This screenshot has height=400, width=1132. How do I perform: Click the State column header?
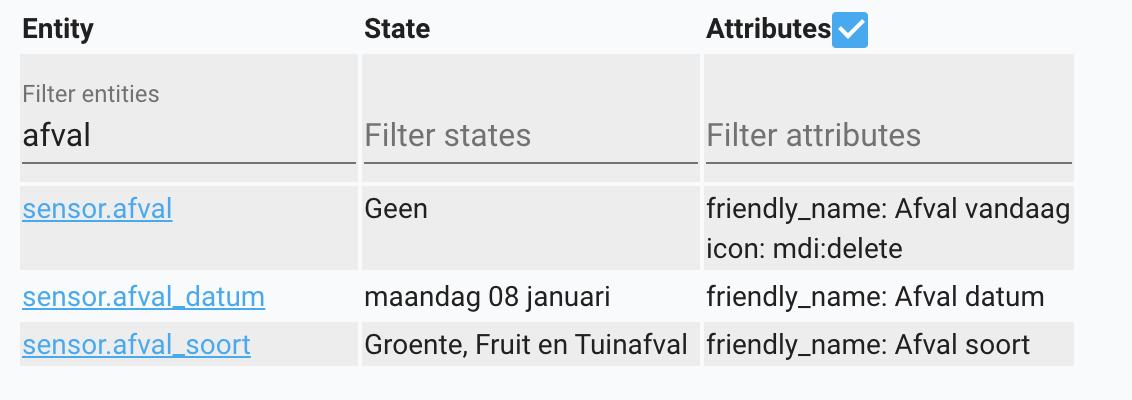397,30
